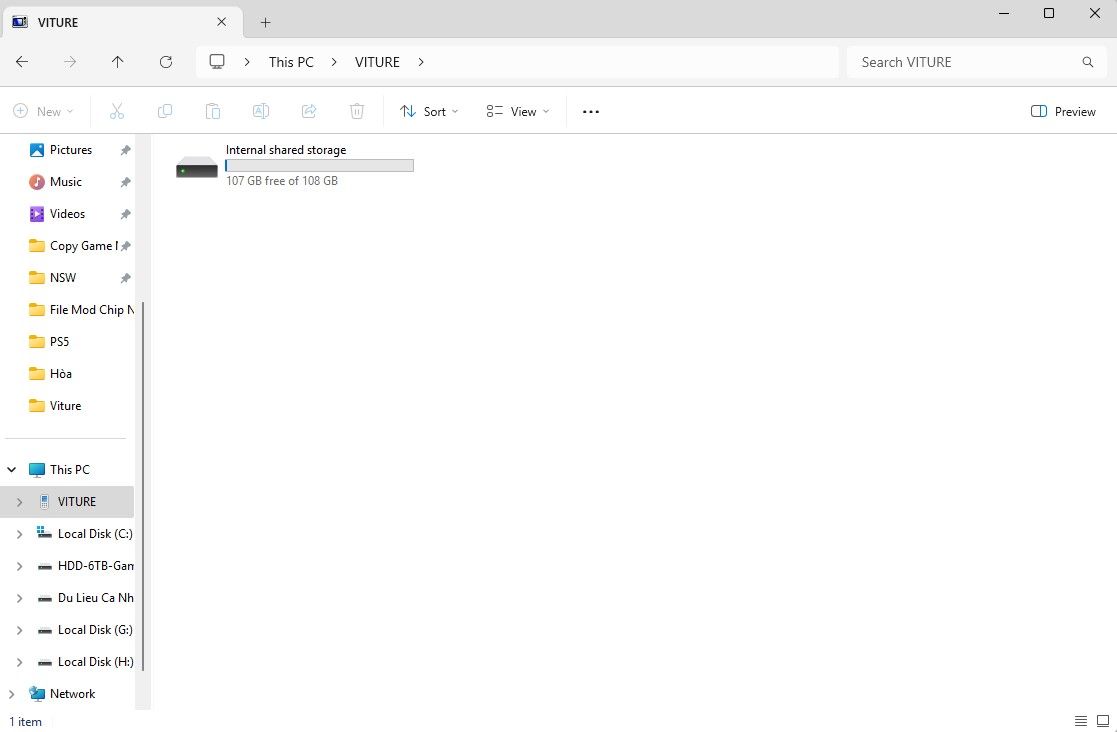This screenshot has width=1117, height=732.
Task: Click the Delete trash icon
Action: [x=357, y=111]
